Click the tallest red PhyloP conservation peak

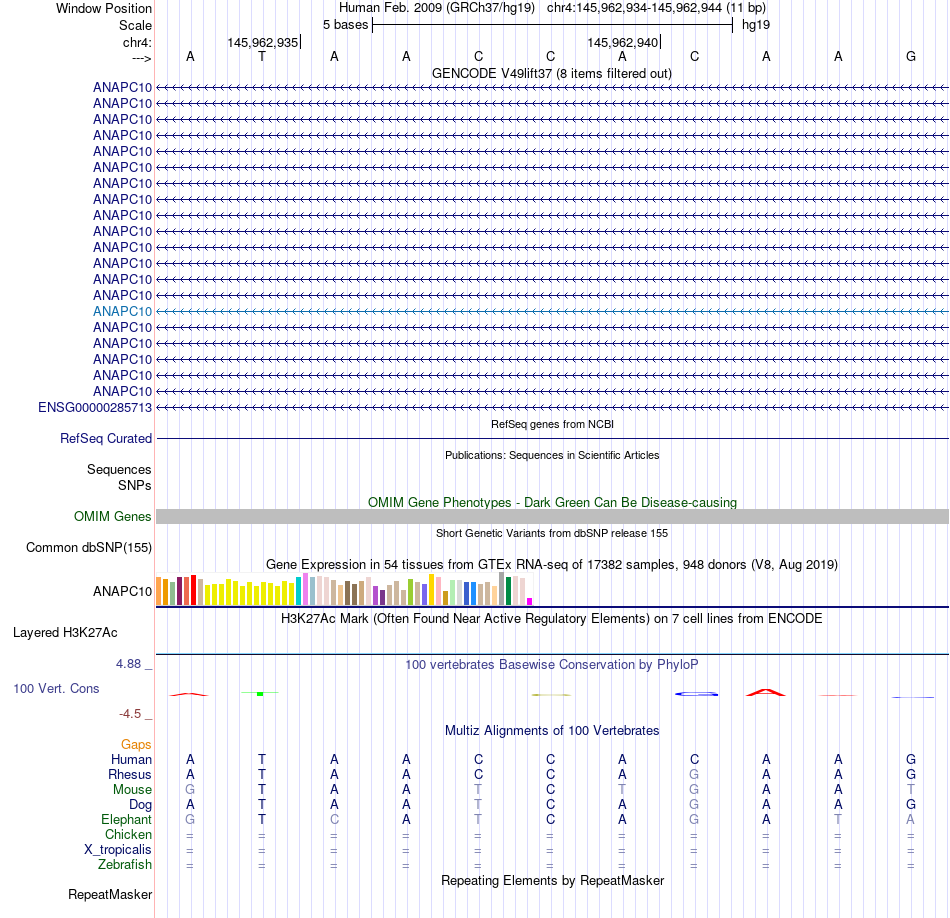click(x=766, y=692)
